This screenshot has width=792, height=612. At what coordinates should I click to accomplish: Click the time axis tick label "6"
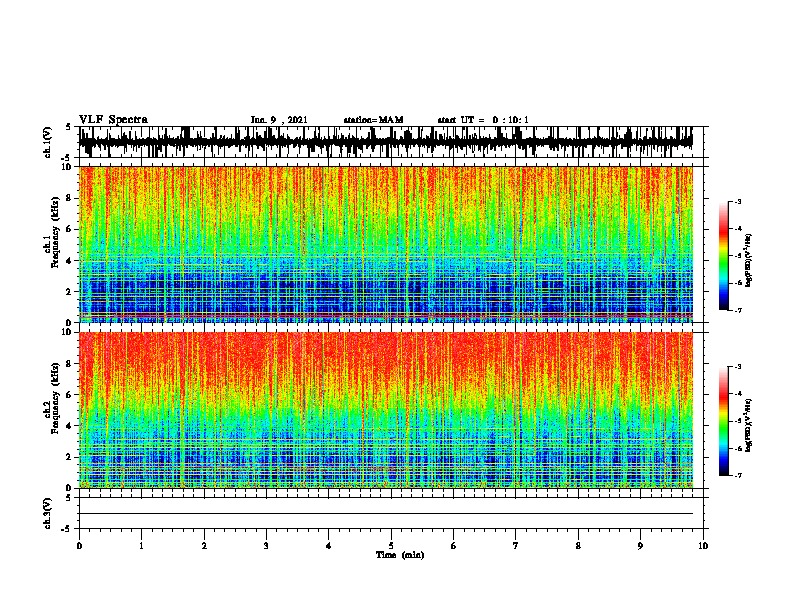454,546
